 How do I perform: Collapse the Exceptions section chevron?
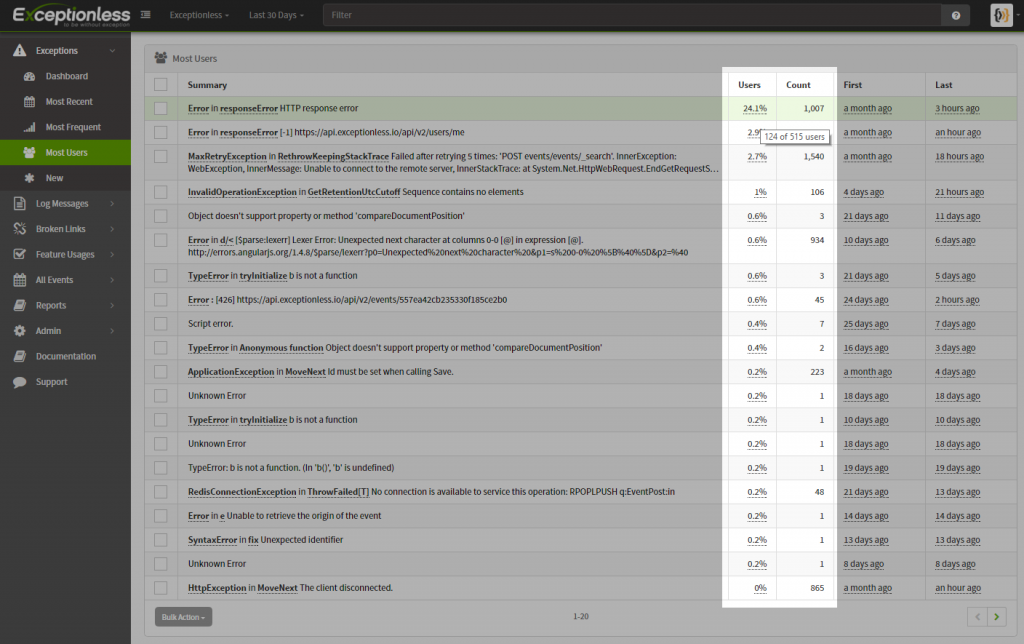pyautogui.click(x=112, y=51)
